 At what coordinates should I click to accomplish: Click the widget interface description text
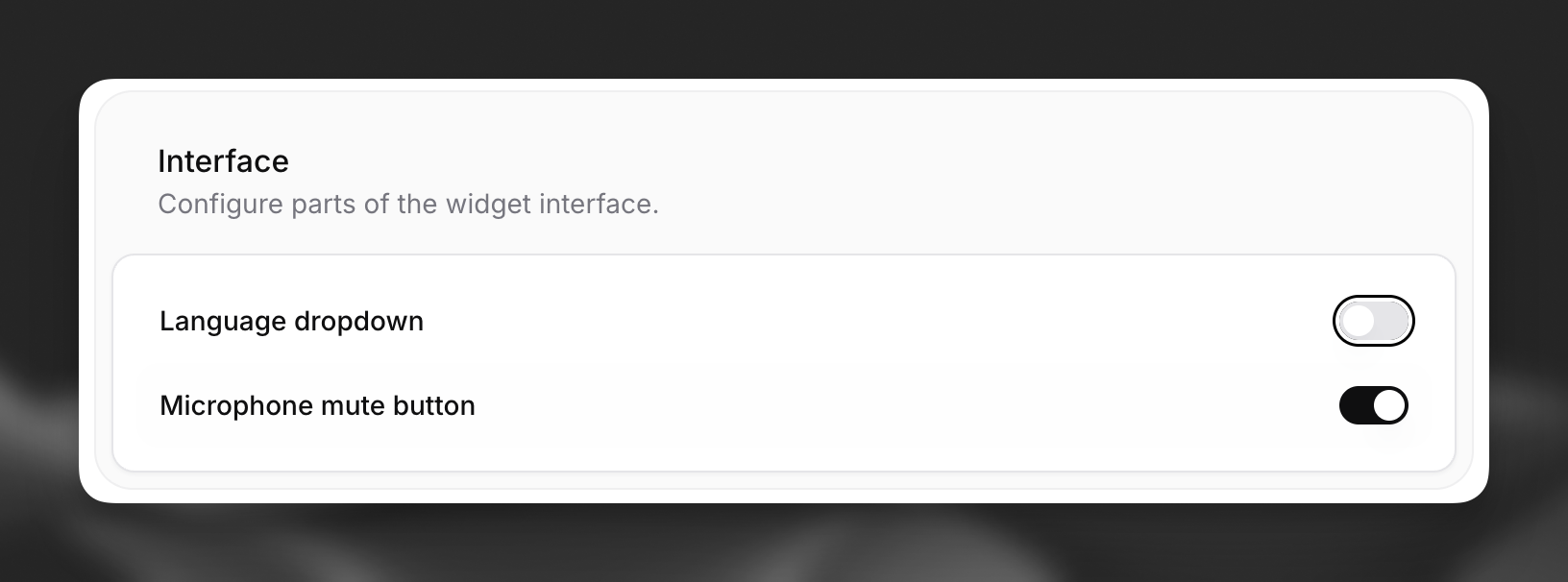(x=408, y=204)
